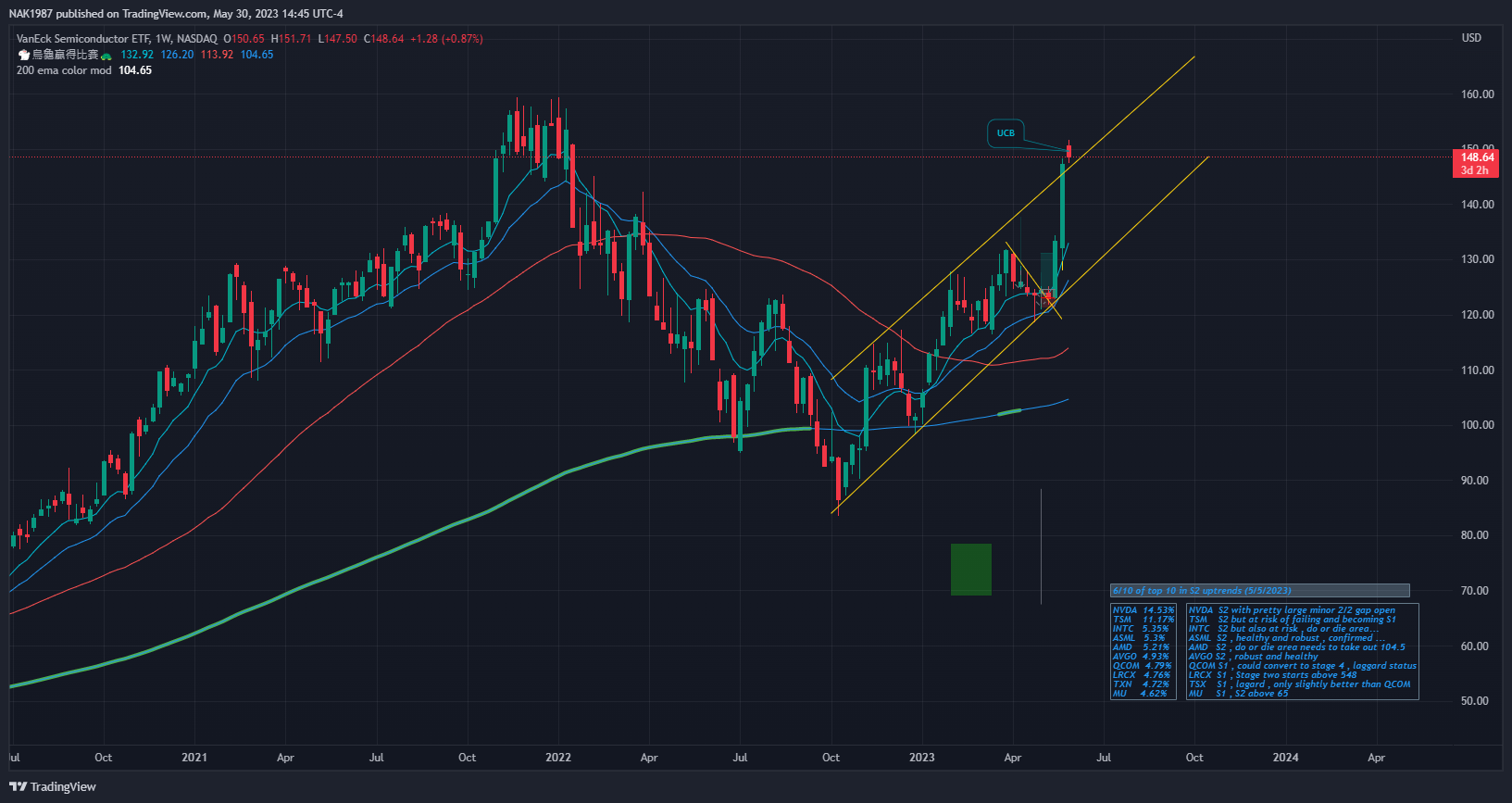Click the ASML 5.3% row
1512x803 pixels.
(x=1139, y=638)
